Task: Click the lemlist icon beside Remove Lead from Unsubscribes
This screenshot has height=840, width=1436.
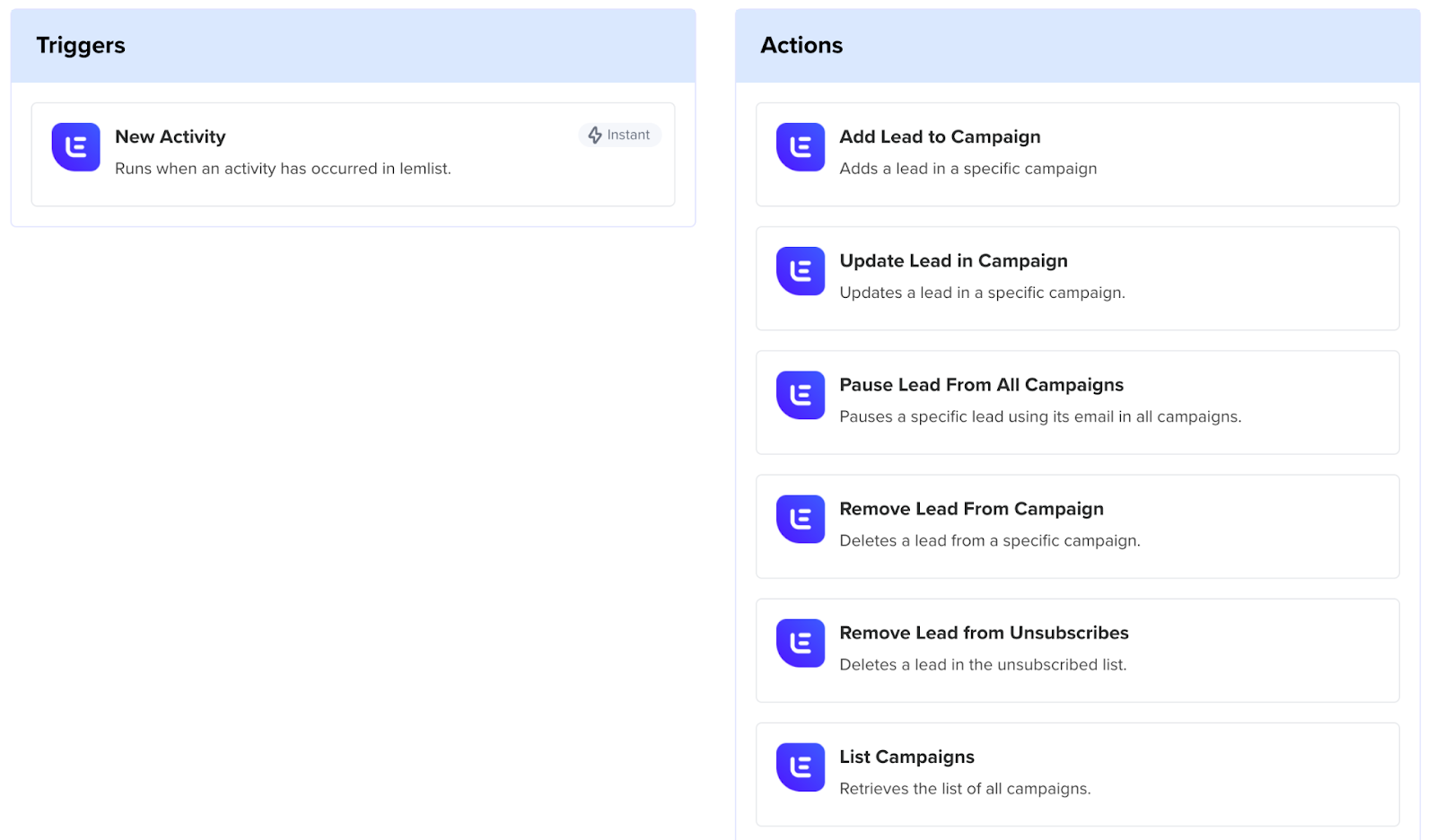Action: click(800, 643)
